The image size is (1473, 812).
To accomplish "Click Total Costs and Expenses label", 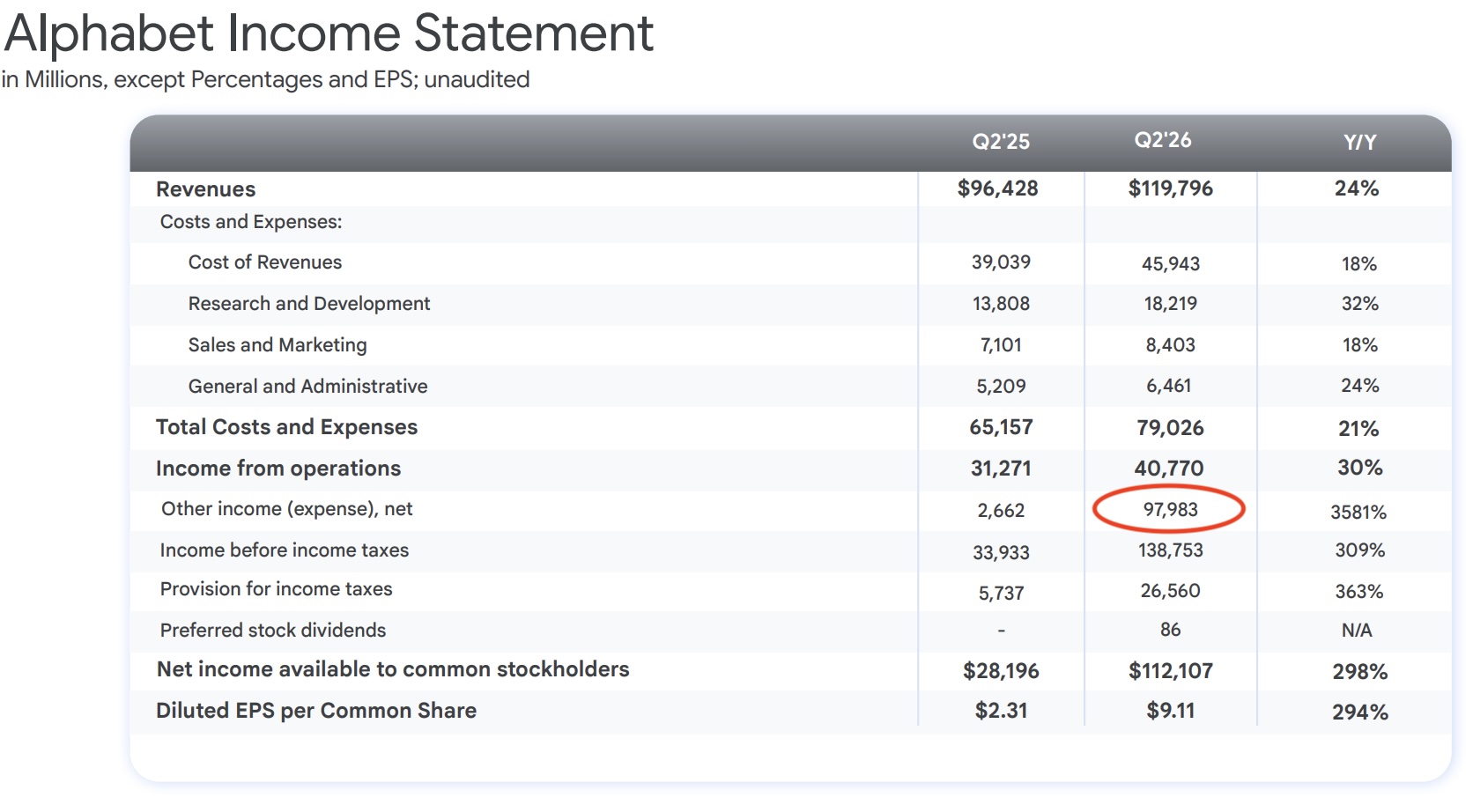I will (x=286, y=427).
